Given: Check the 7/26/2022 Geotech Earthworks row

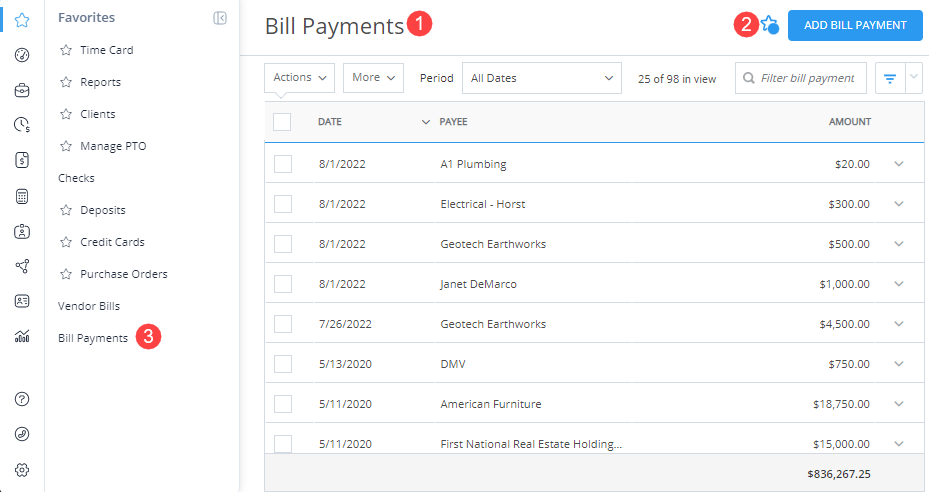Looking at the screenshot, I should tap(283, 324).
